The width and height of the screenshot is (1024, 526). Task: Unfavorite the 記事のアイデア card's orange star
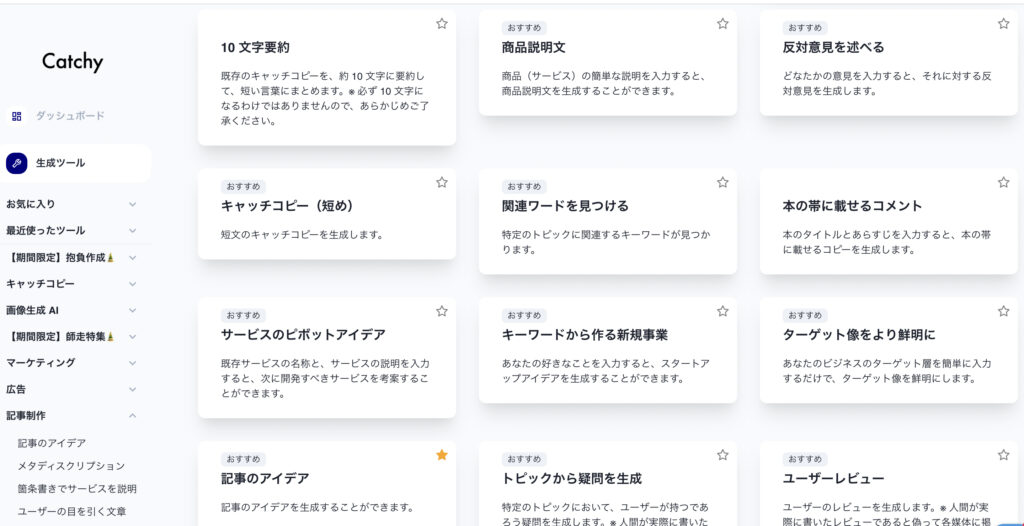(x=442, y=455)
